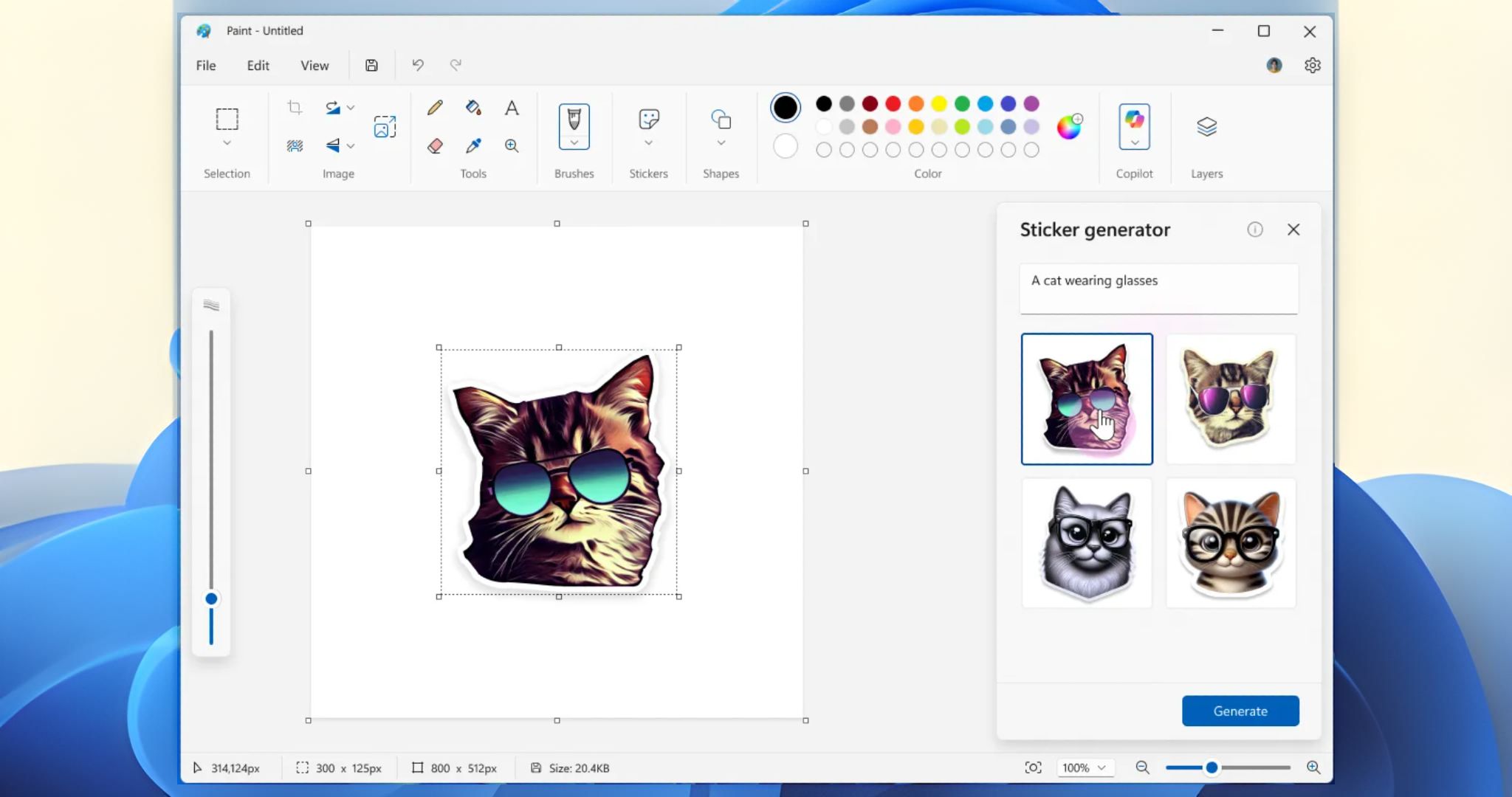Viewport: 1512px width, 797px height.
Task: Select the gray cat with glasses sticker
Action: click(x=1086, y=542)
